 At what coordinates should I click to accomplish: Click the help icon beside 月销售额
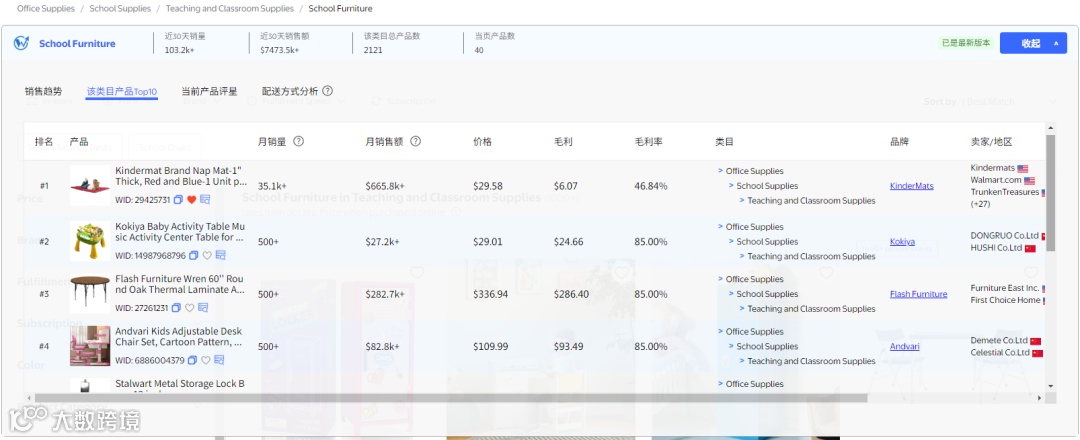[x=415, y=141]
